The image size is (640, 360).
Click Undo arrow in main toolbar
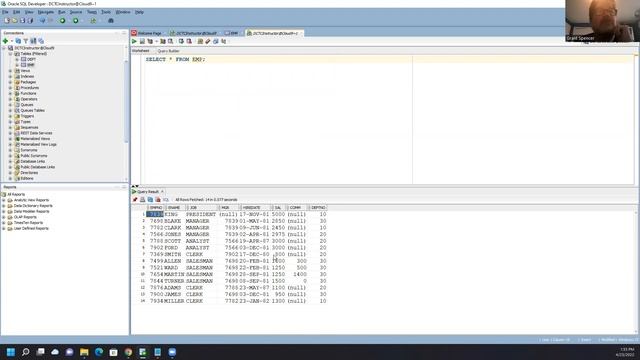[x=42, y=20]
